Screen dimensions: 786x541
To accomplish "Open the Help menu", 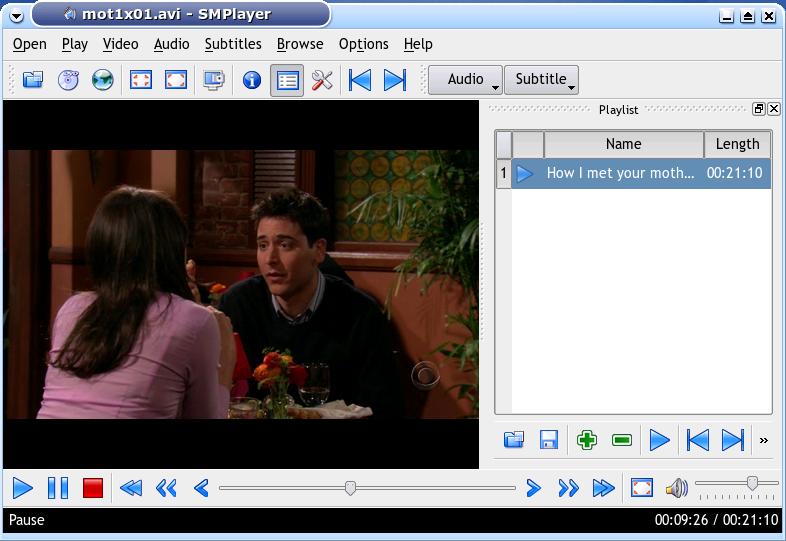I will pyautogui.click(x=418, y=44).
